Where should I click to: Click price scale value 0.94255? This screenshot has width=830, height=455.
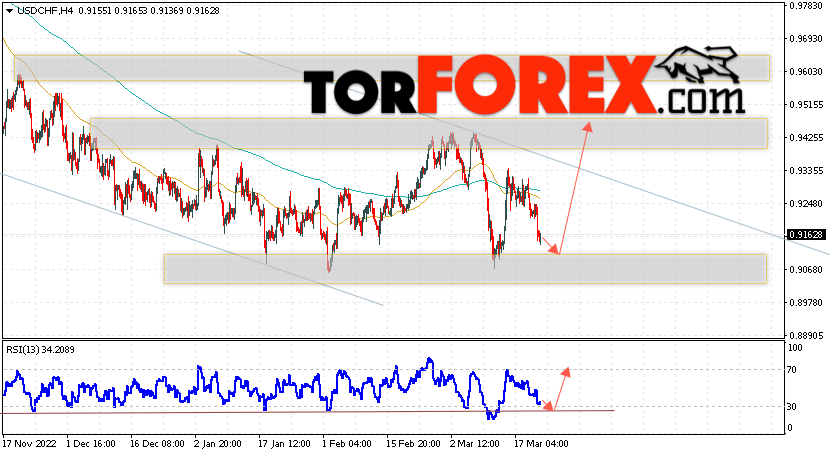pos(807,138)
